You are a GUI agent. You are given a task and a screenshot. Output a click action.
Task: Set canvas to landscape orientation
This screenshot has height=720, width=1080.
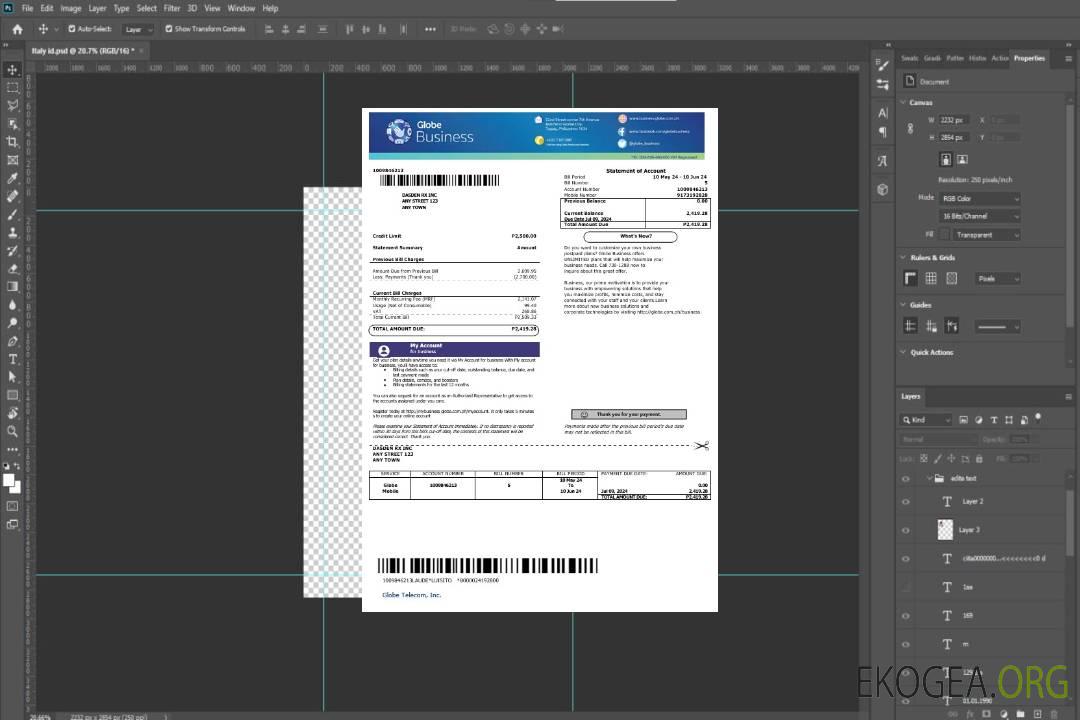coord(962,160)
